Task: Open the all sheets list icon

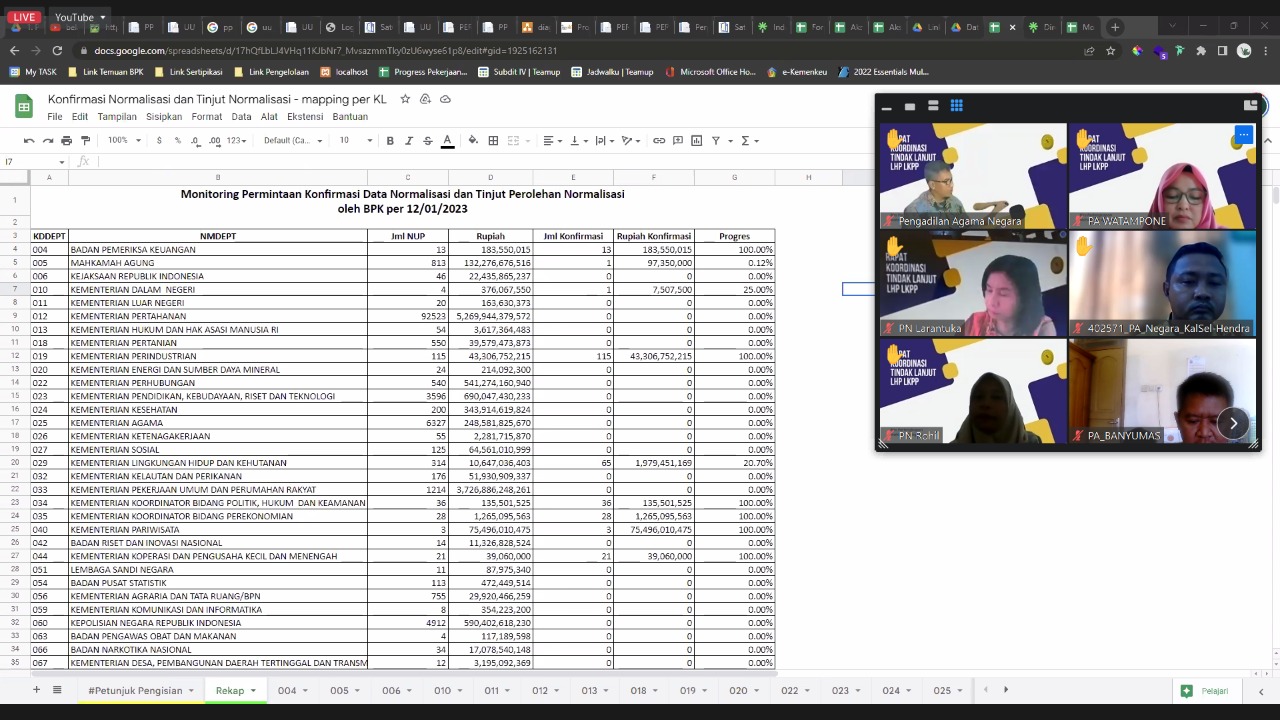Action: tap(57, 690)
